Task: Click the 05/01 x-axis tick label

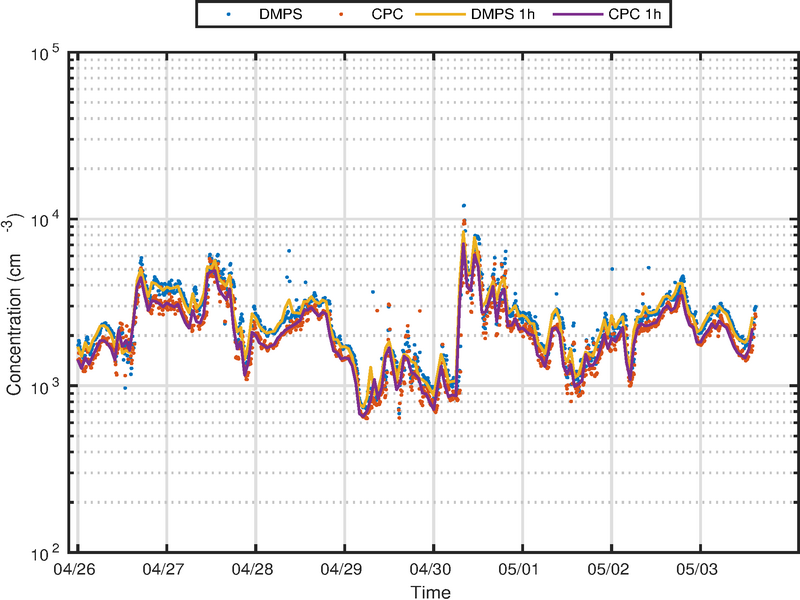Action: tap(519, 569)
